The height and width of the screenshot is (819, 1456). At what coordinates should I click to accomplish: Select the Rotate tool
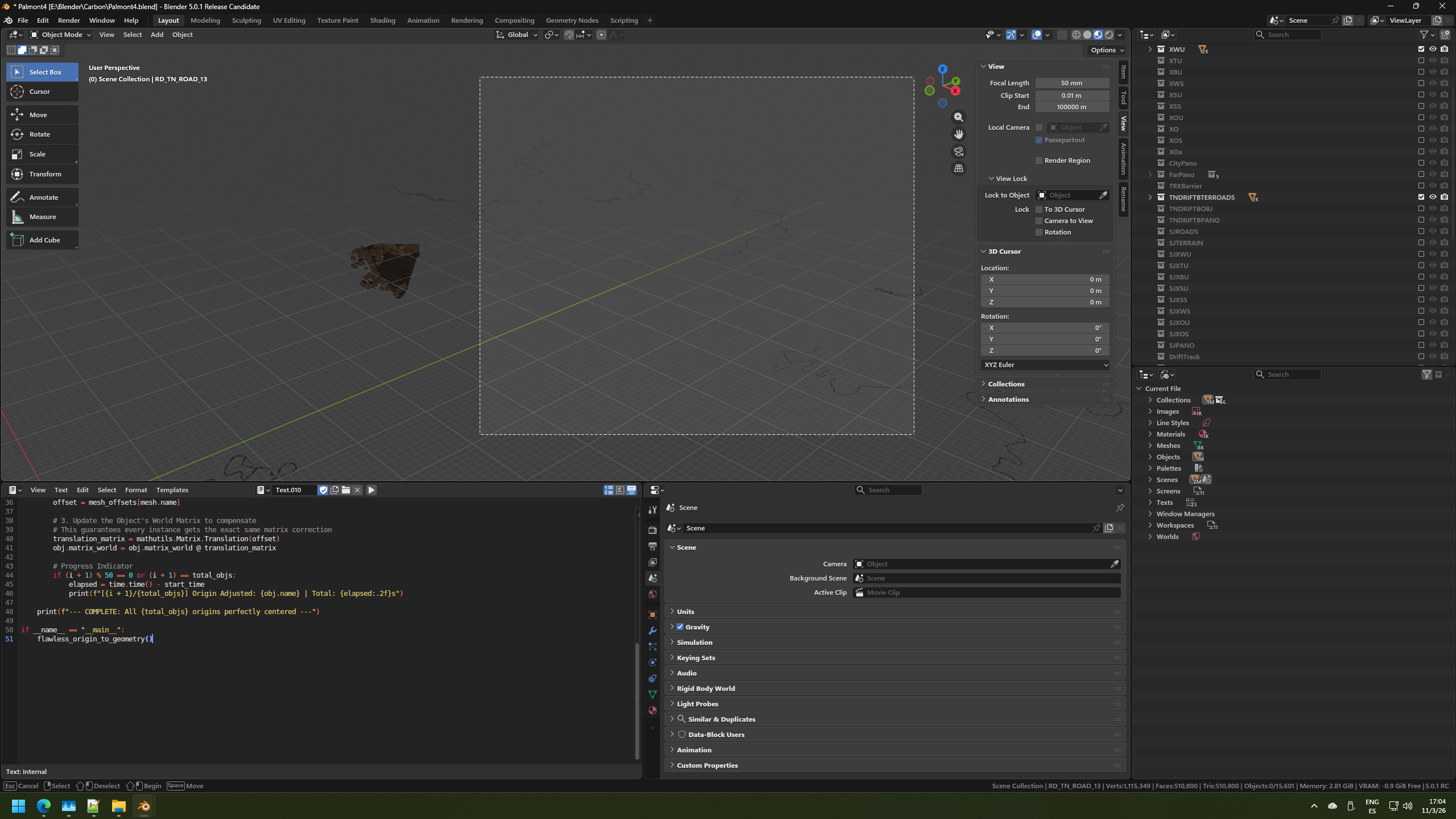point(39,134)
